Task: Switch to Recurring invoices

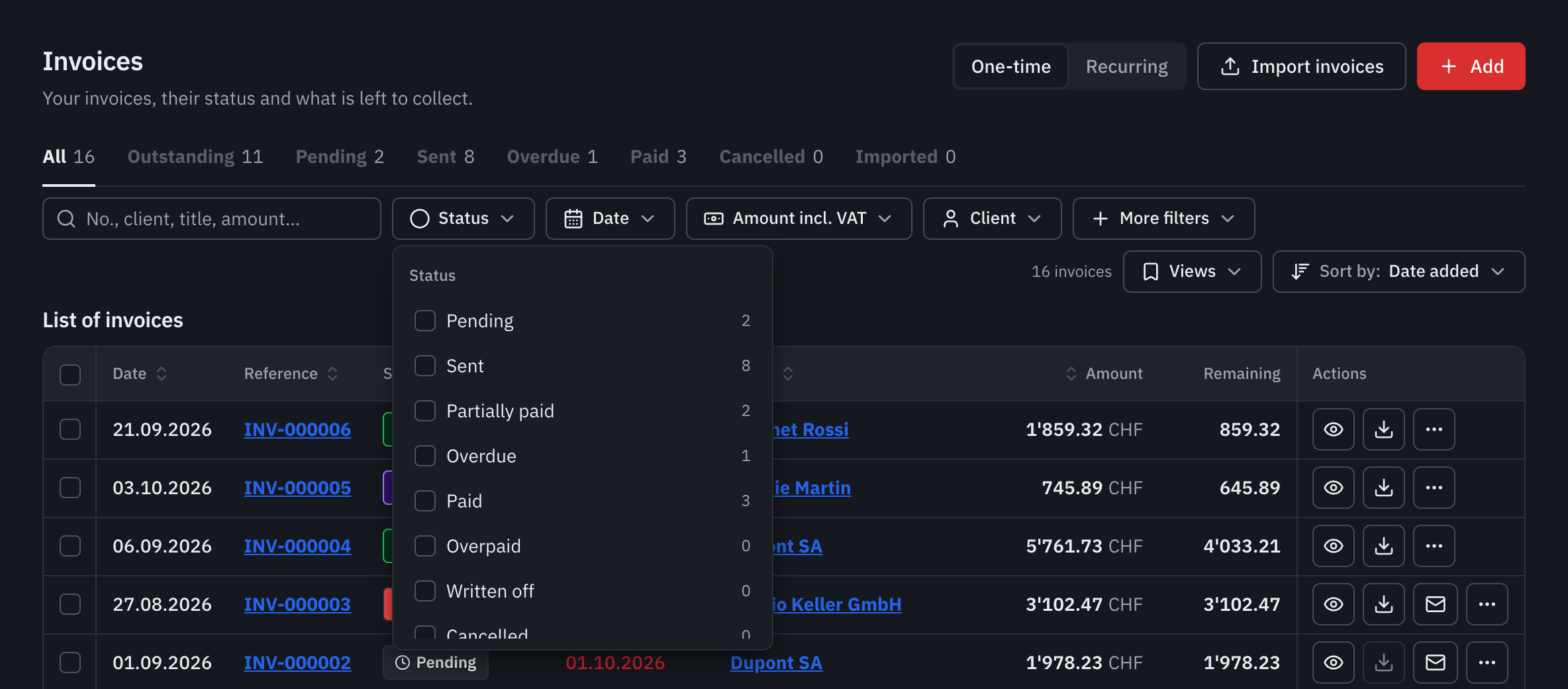Action: (1126, 66)
